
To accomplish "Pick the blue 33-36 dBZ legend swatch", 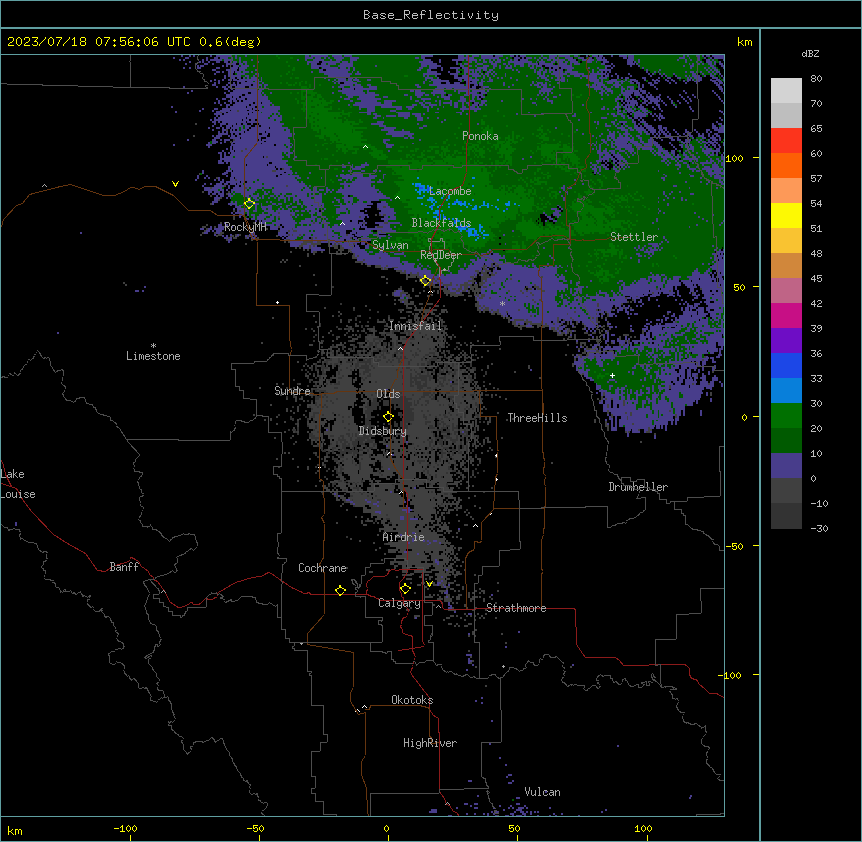I will 786,365.
